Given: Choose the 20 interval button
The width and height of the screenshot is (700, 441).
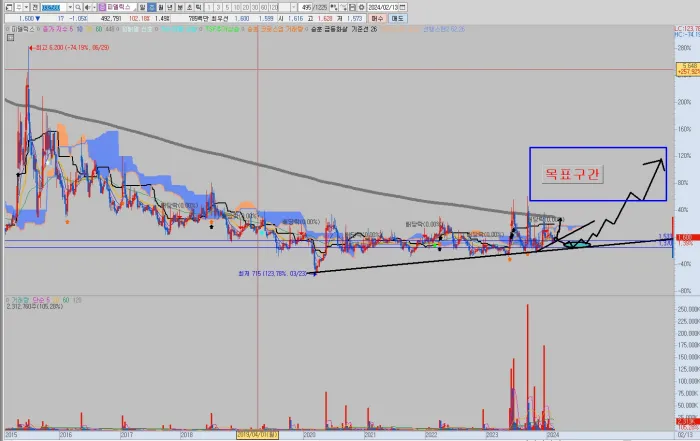Looking at the screenshot, I should click(246, 7).
